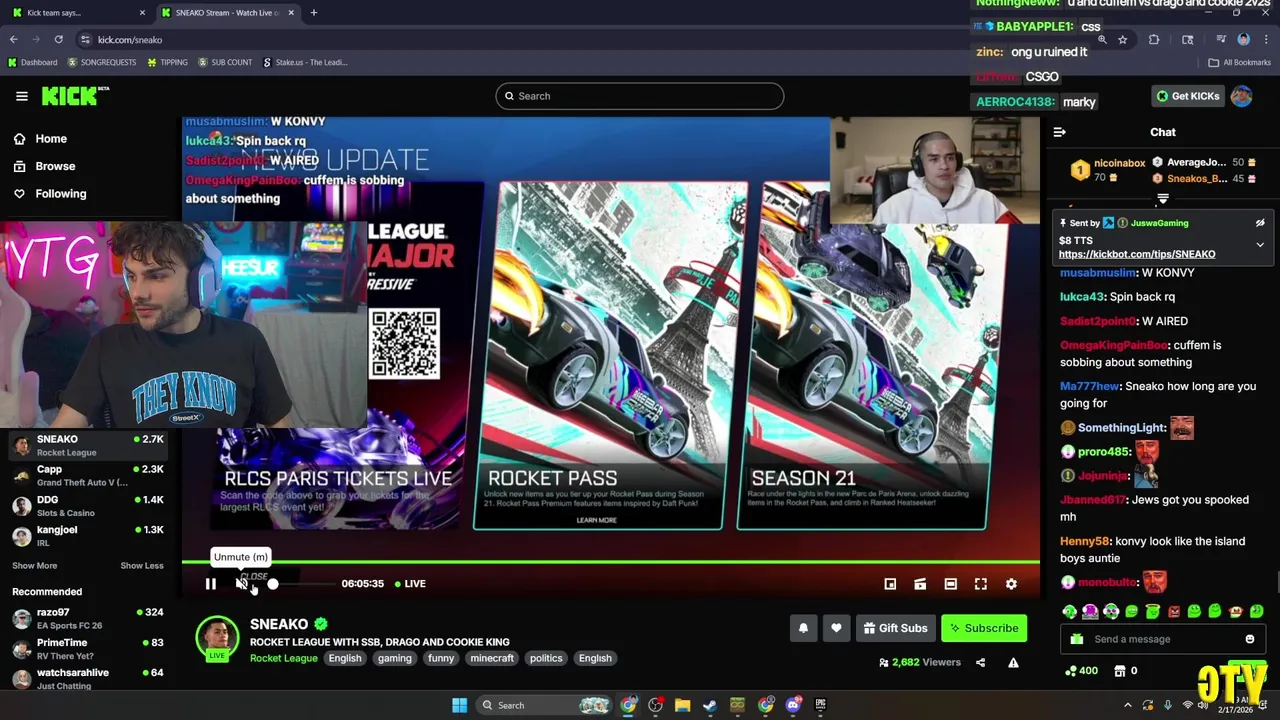Expand the pinned message chevron
Image resolution: width=1280 pixels, height=720 pixels.
pos(1260,244)
